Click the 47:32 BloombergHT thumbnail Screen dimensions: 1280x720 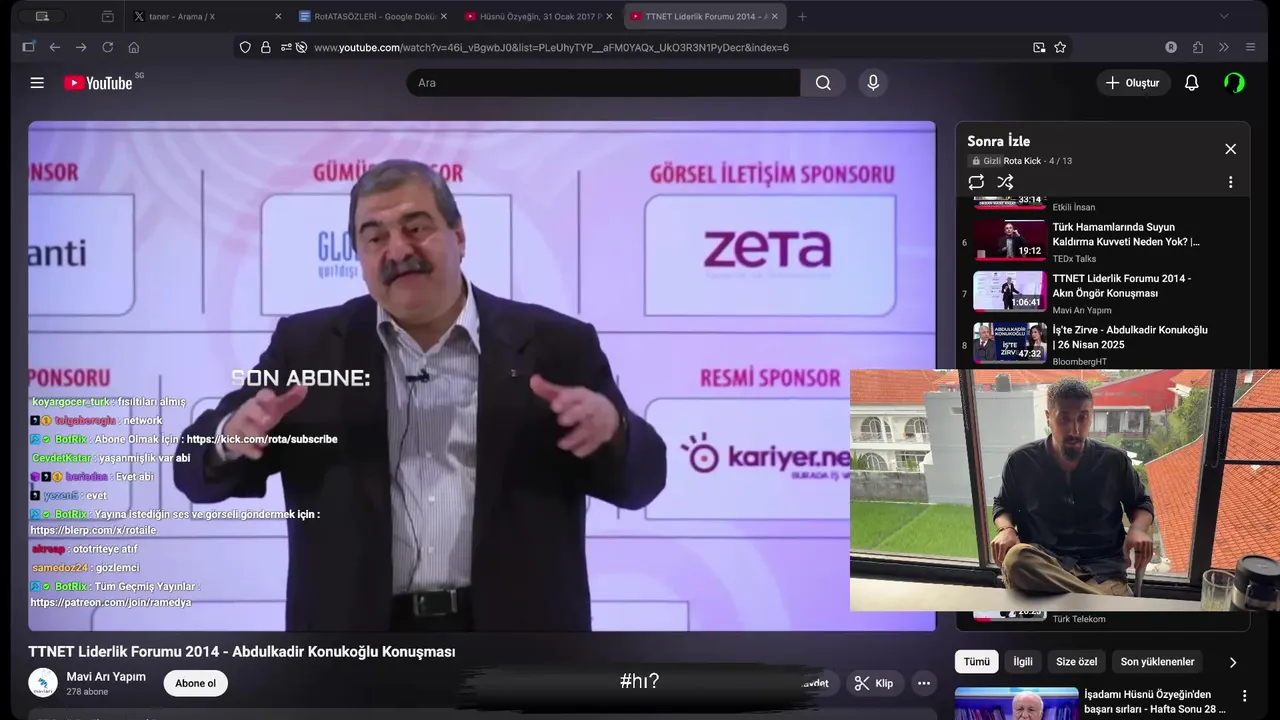1010,342
